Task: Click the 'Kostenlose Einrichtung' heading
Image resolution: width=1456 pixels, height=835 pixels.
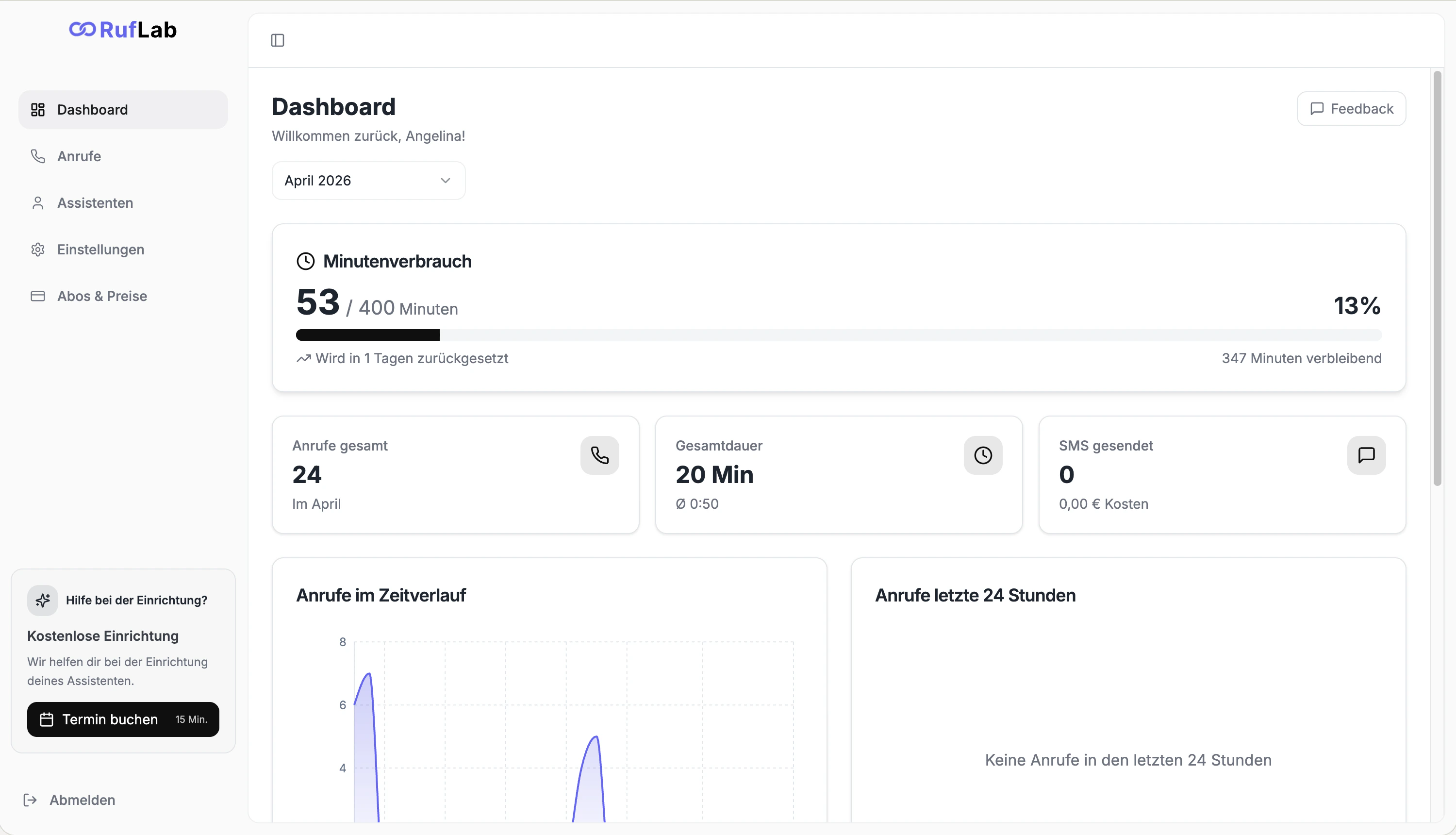Action: pos(103,636)
